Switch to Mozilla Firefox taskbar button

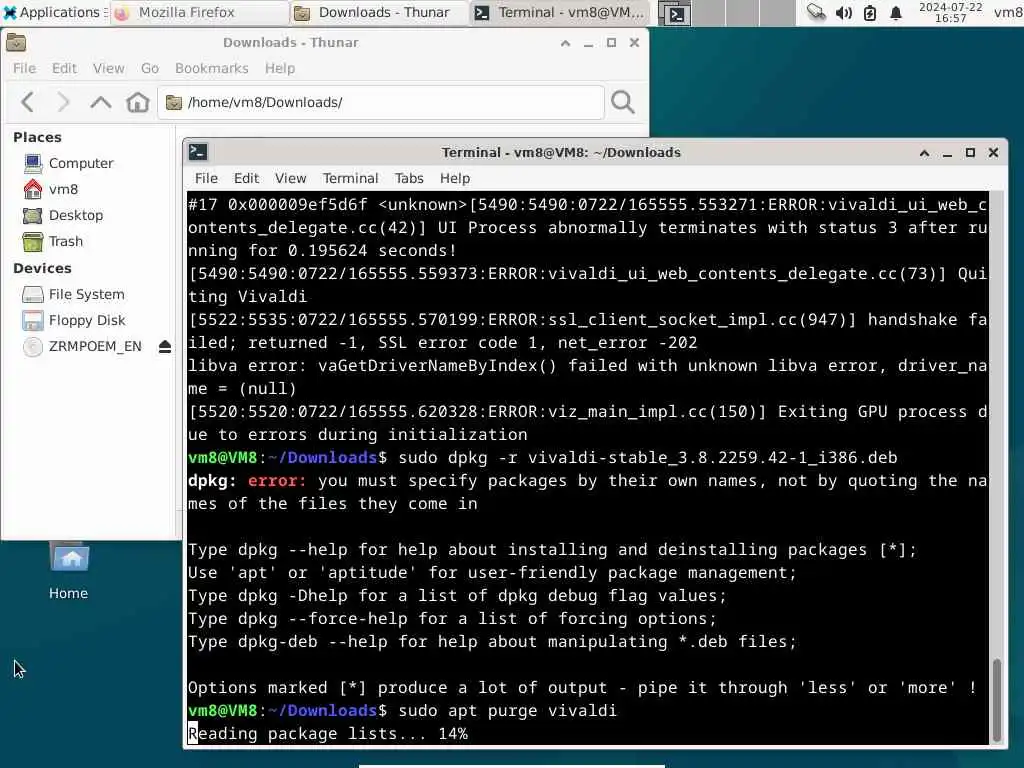tap(200, 12)
